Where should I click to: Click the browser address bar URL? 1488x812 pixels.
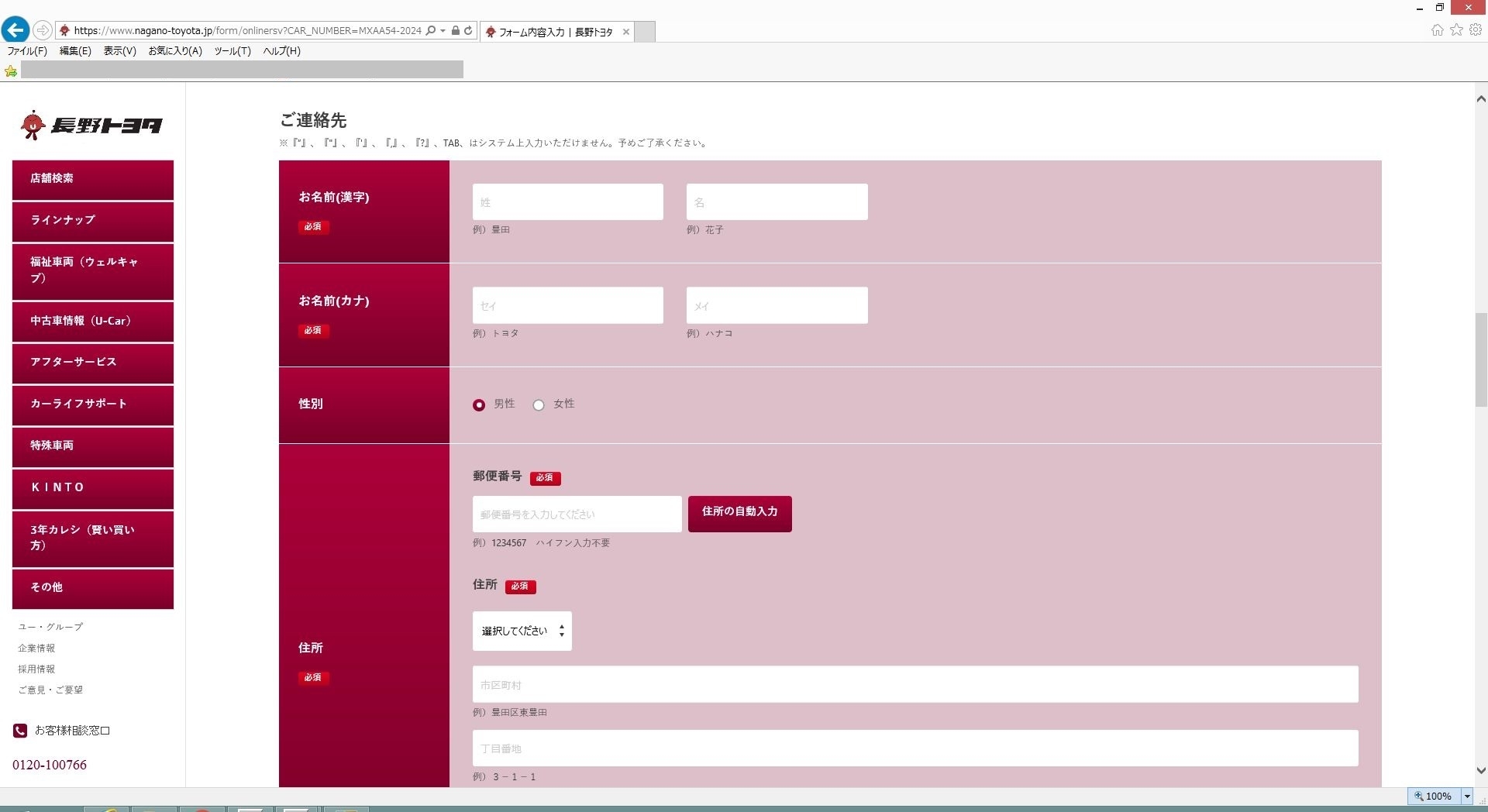coord(248,31)
